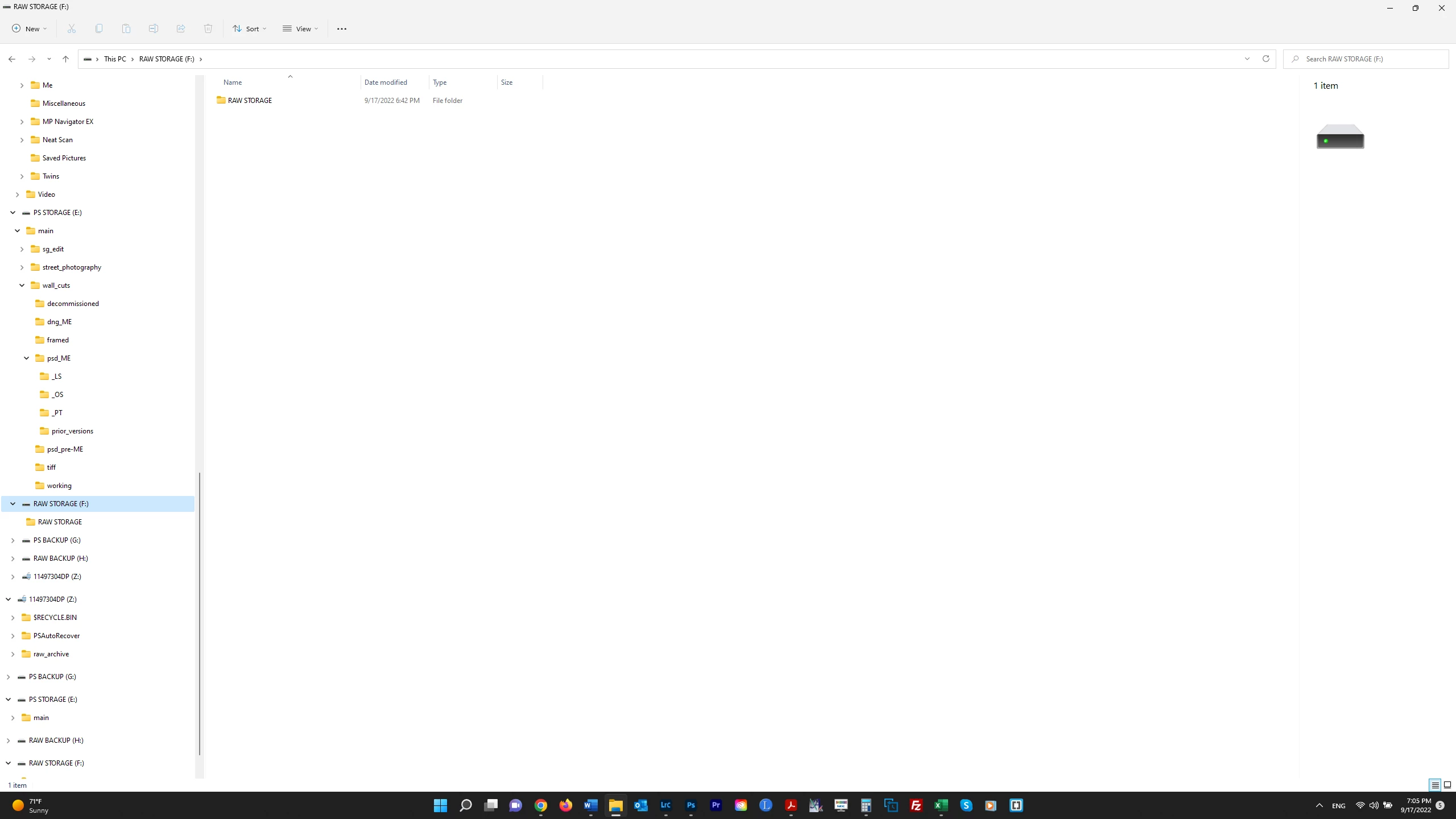Open the View dropdown menu

pyautogui.click(x=300, y=28)
